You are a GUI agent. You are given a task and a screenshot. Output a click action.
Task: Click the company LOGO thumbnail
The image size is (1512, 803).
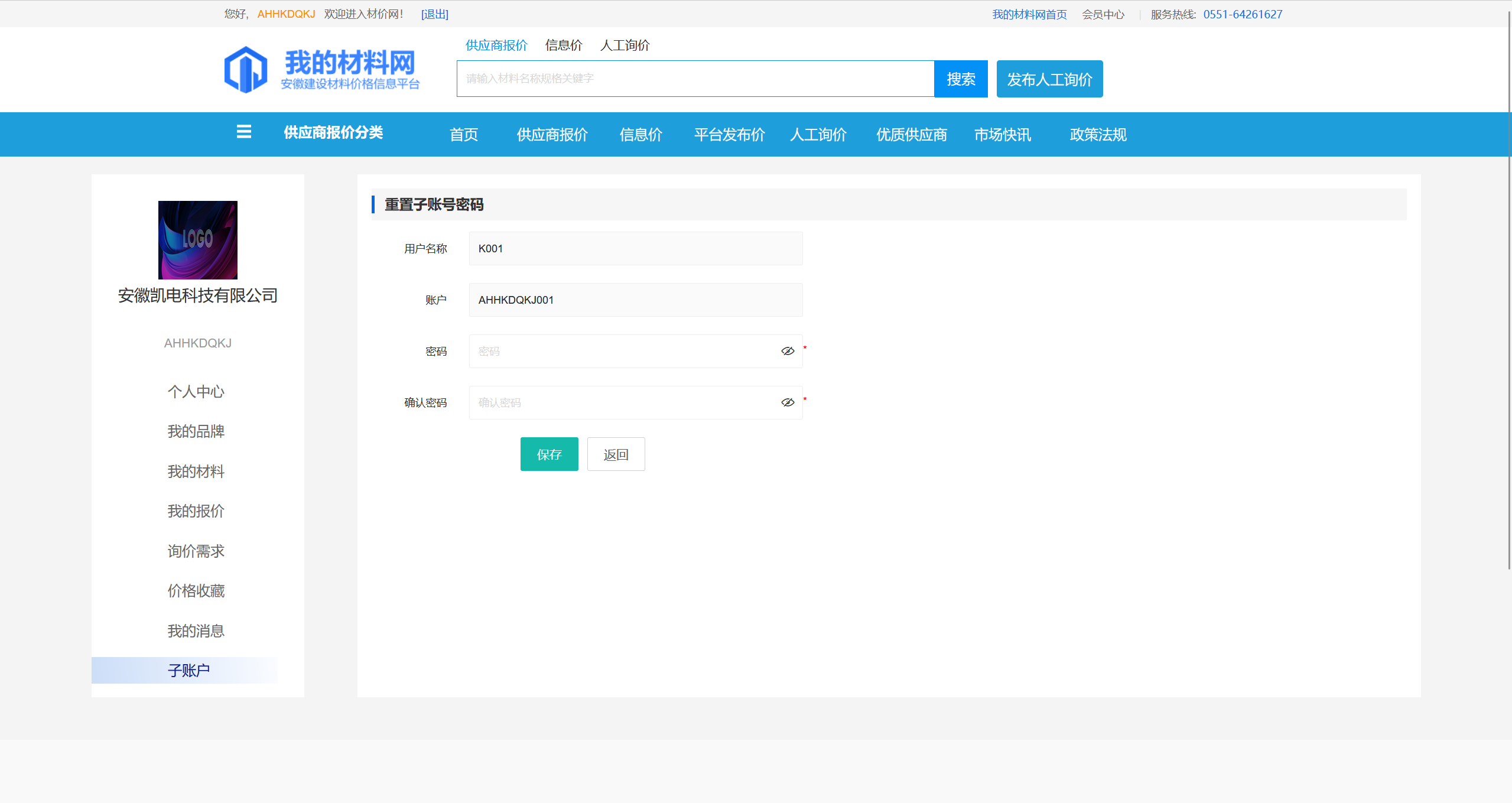point(197,240)
